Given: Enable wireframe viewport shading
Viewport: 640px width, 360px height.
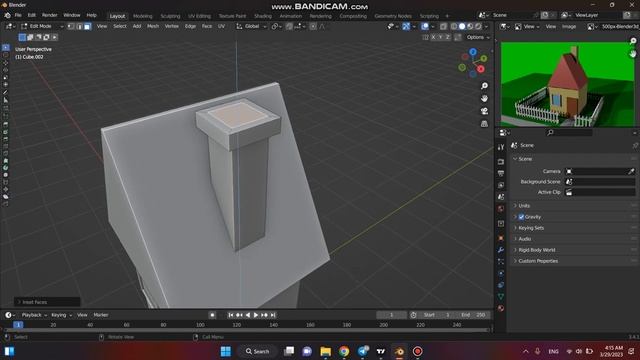Looking at the screenshot, I should click(x=454, y=27).
